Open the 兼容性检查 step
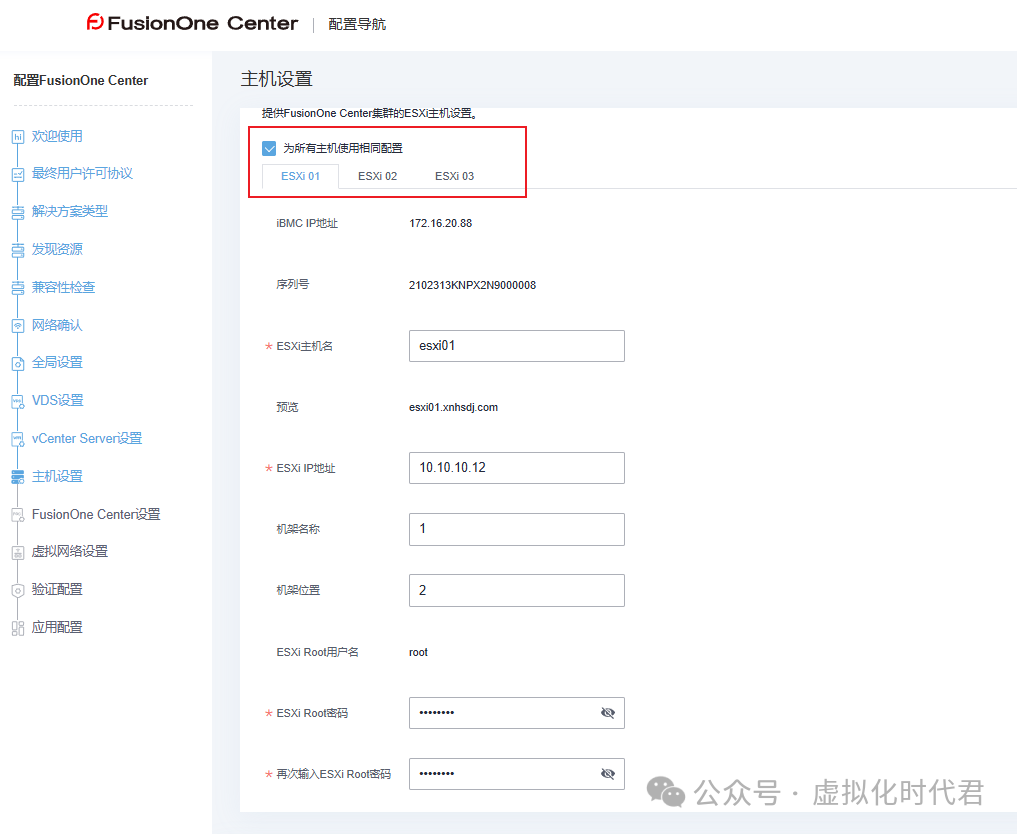 coord(64,287)
